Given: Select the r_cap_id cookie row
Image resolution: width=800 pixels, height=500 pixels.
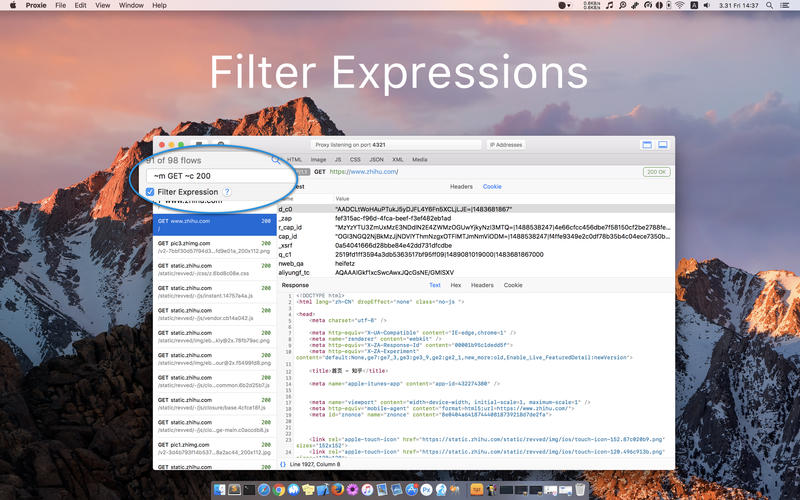Looking at the screenshot, I should click(x=476, y=228).
